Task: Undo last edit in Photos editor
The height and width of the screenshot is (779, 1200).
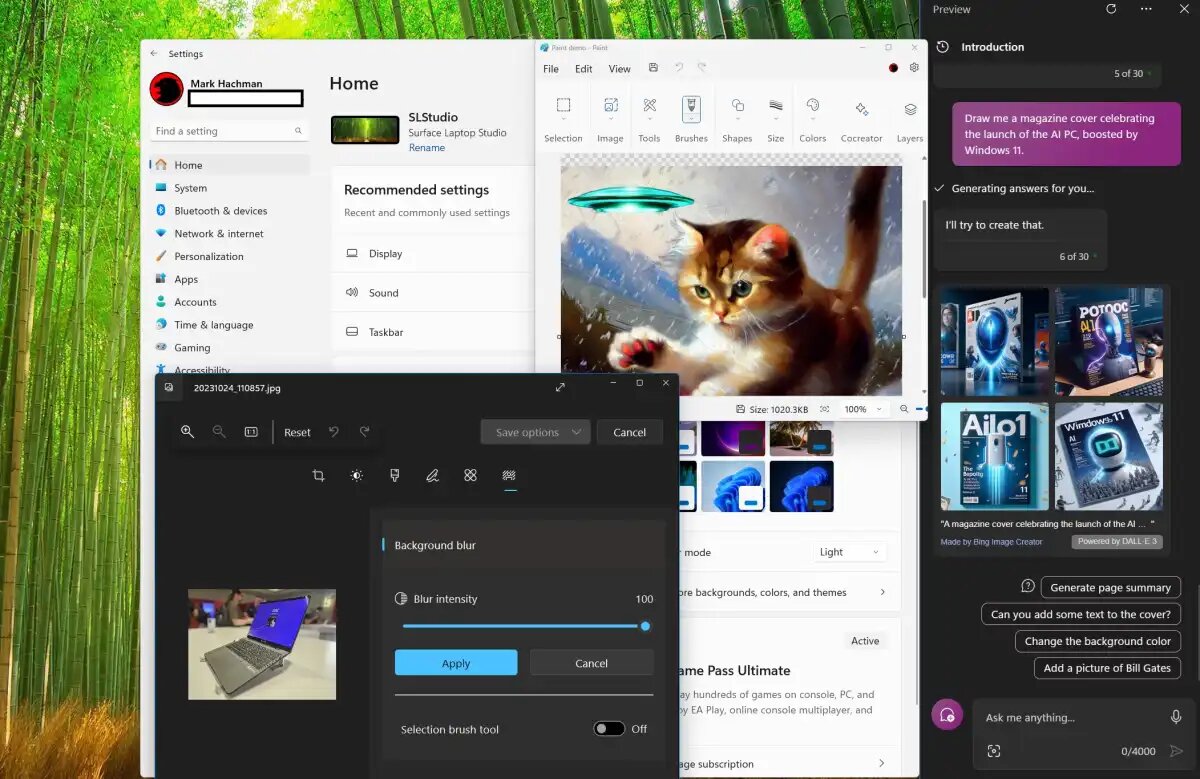Action: [334, 431]
